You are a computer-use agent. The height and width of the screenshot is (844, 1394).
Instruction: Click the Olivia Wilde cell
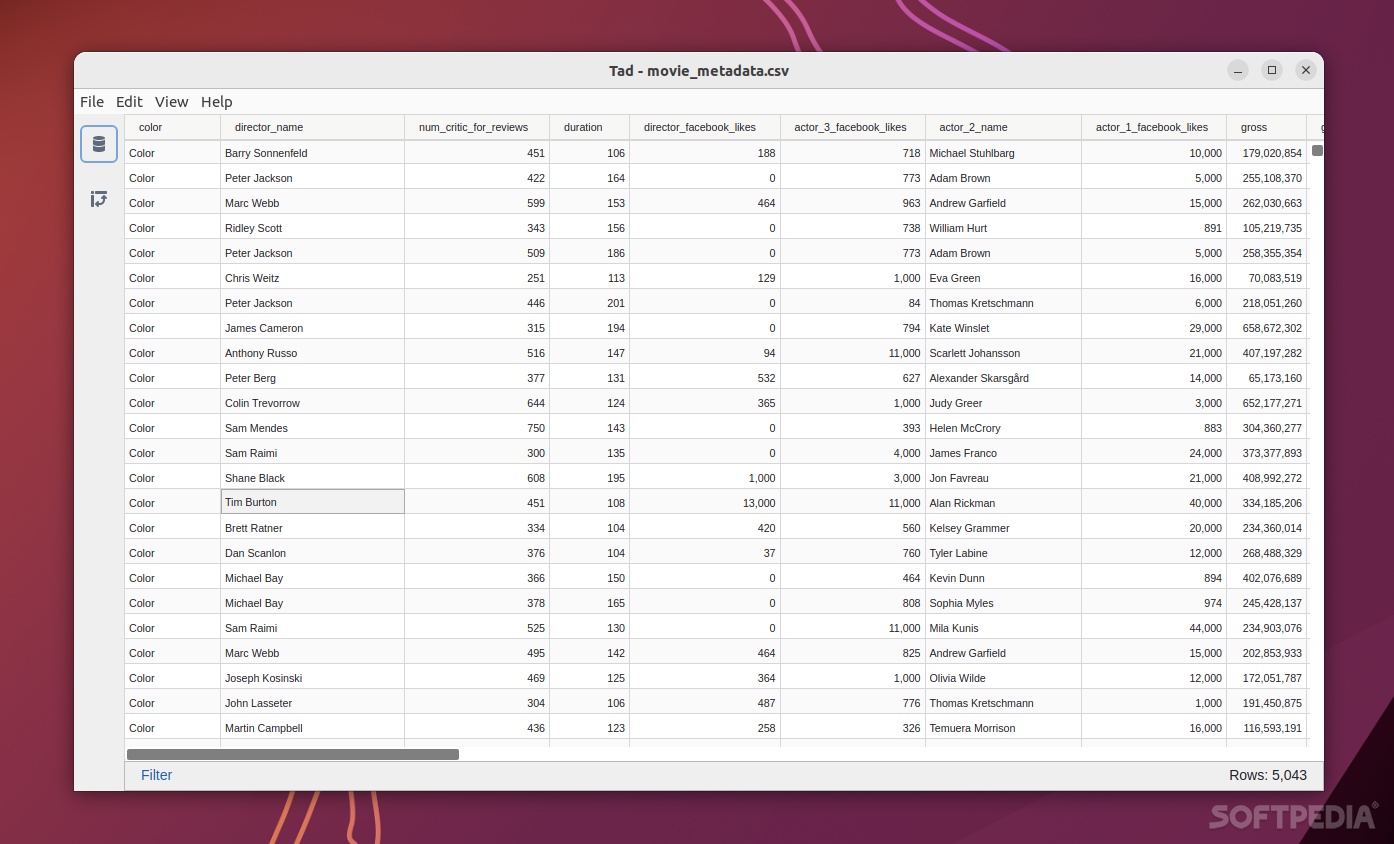(x=1003, y=678)
